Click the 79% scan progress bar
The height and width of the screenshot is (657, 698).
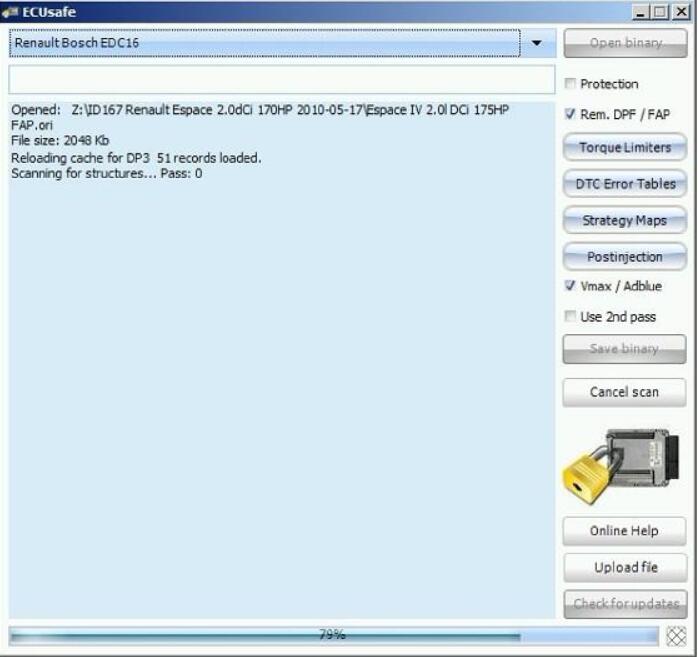[333, 636]
